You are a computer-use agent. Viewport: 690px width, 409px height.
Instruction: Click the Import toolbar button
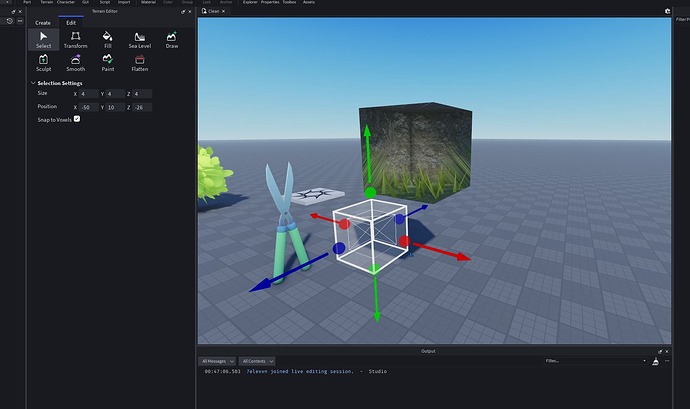pyautogui.click(x=124, y=2)
